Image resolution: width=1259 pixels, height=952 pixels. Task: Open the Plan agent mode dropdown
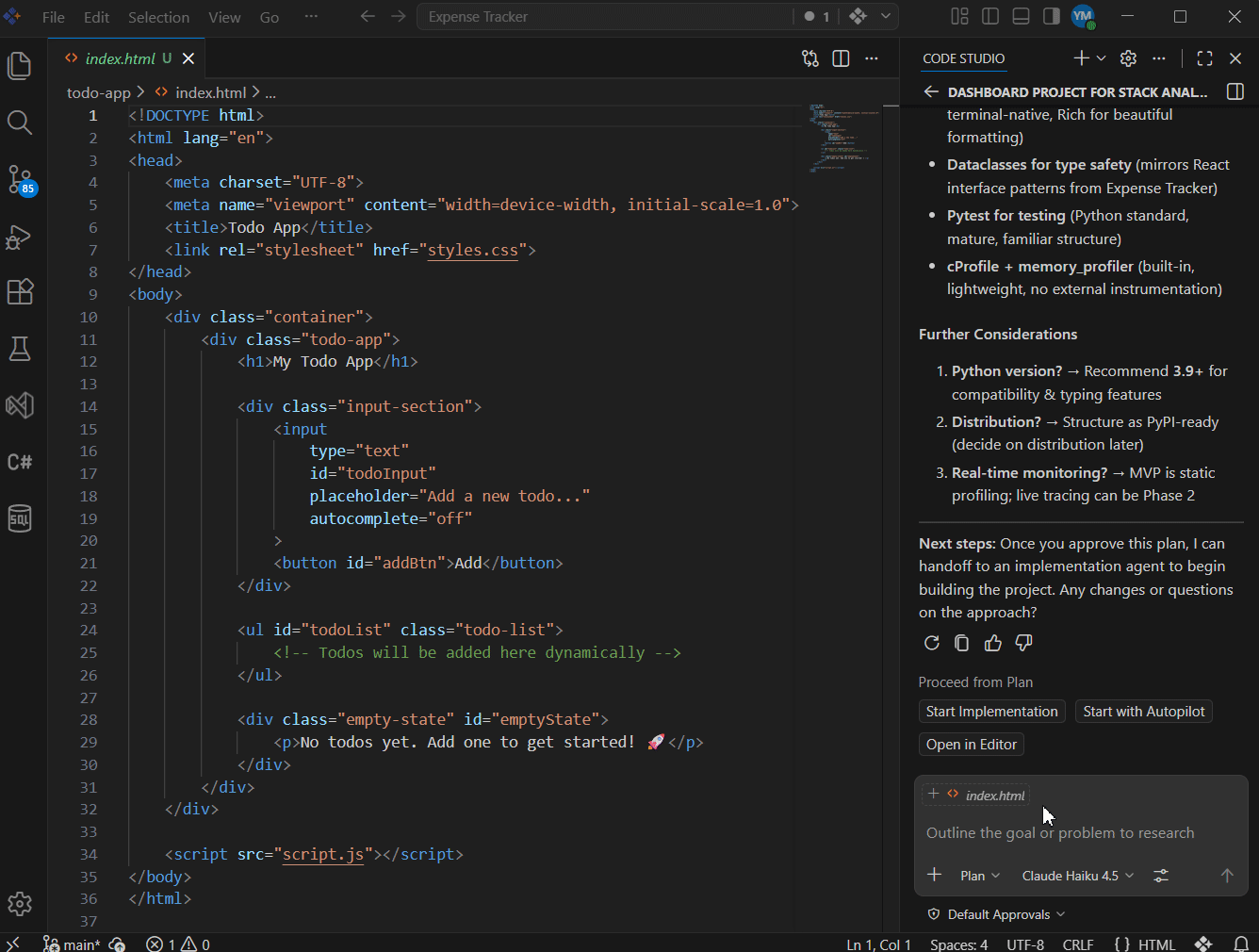[x=980, y=876]
